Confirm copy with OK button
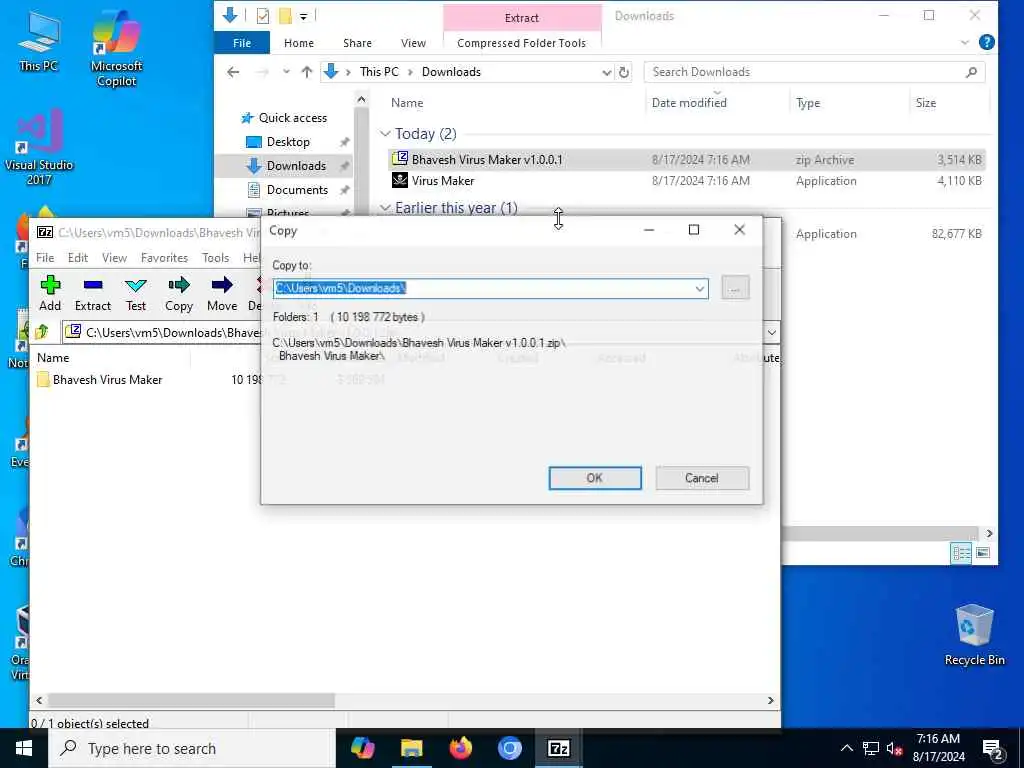This screenshot has width=1024, height=768. pyautogui.click(x=595, y=478)
